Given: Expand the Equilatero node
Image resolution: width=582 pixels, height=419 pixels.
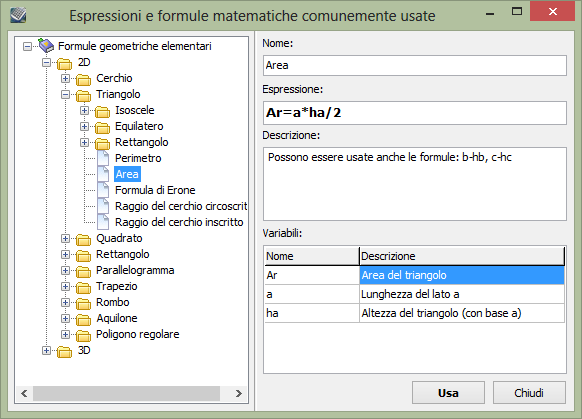Looking at the screenshot, I should coord(84,126).
